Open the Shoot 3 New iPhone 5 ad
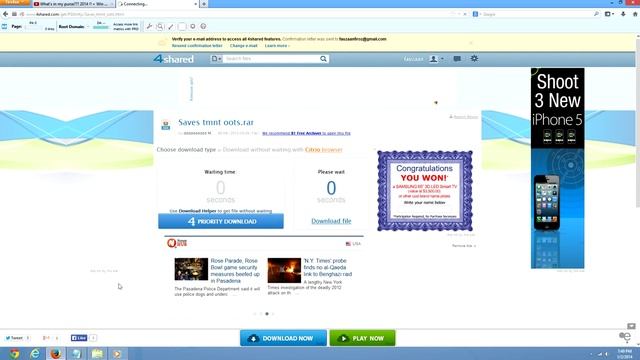This screenshot has height=360, width=640. 558,168
